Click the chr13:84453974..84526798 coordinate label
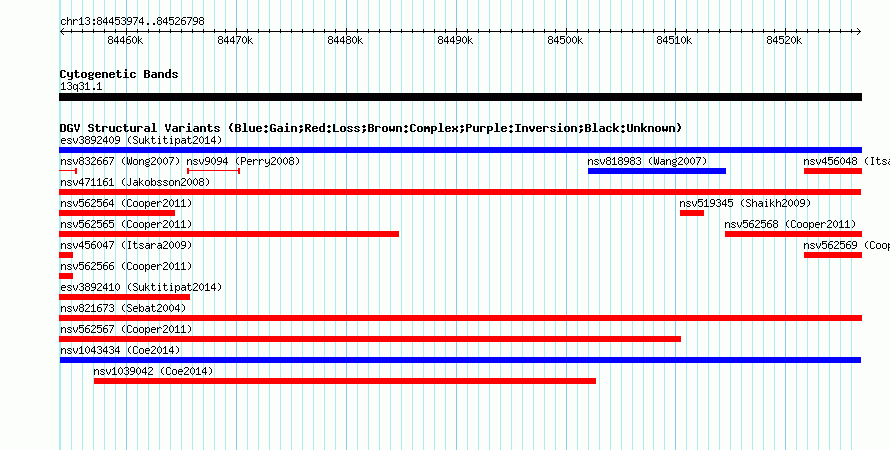 (x=132, y=22)
